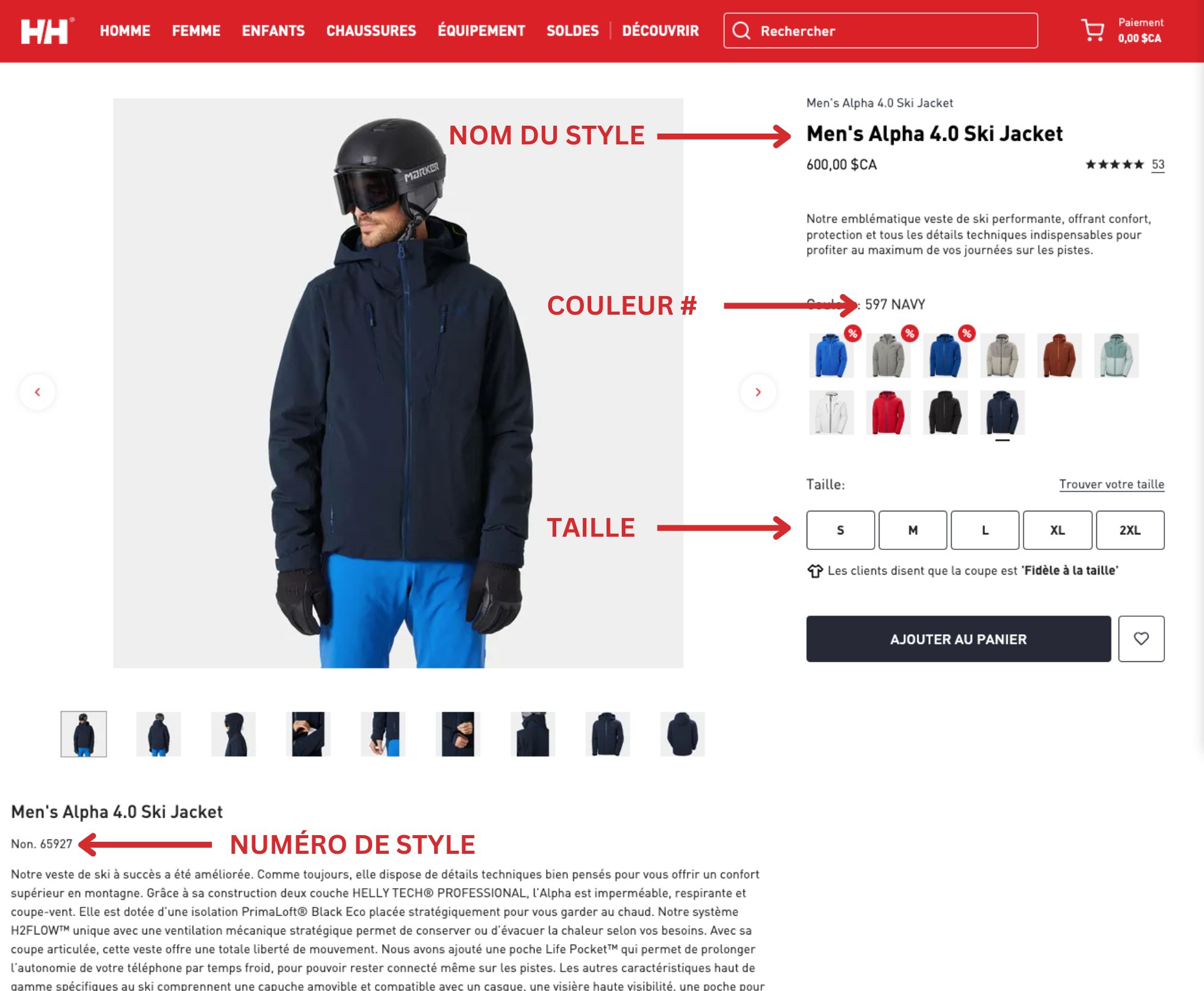Open the 53 reviews star rating

point(1125,164)
